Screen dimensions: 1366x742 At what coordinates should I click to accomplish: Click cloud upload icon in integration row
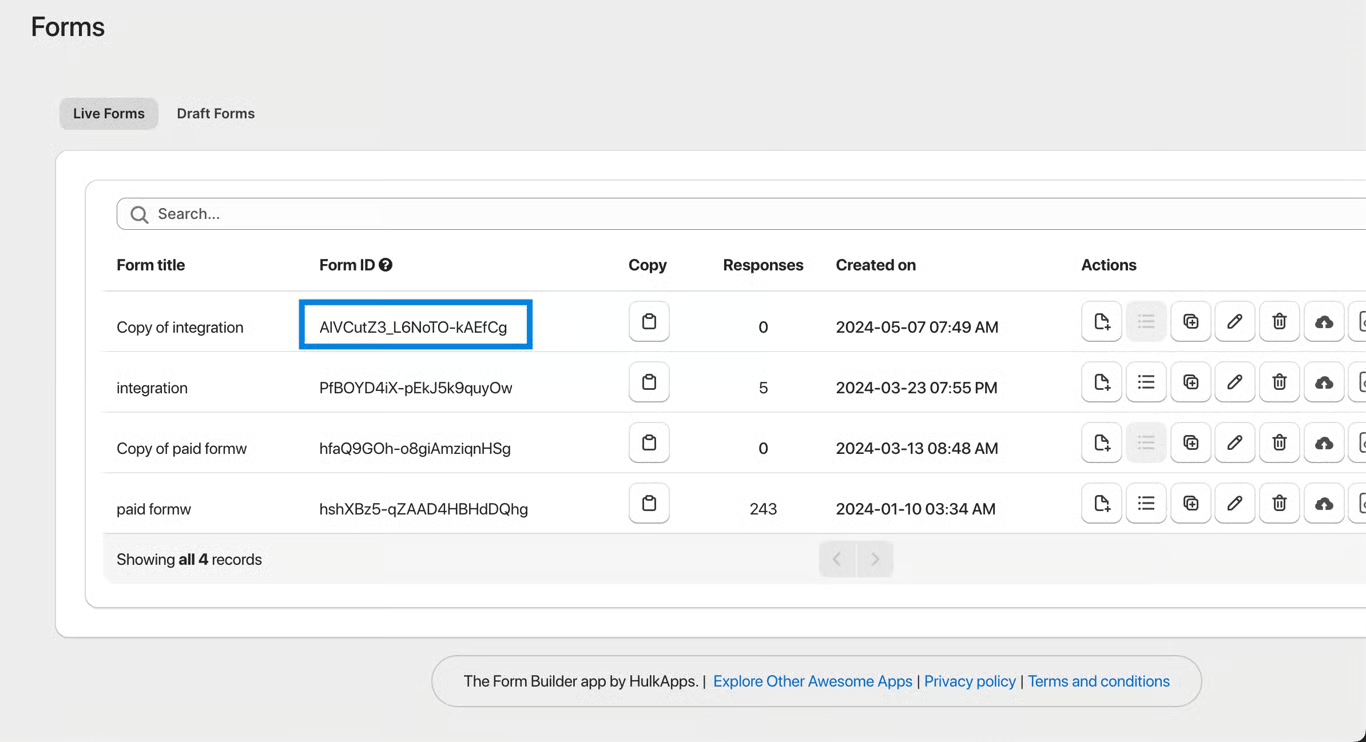1324,382
